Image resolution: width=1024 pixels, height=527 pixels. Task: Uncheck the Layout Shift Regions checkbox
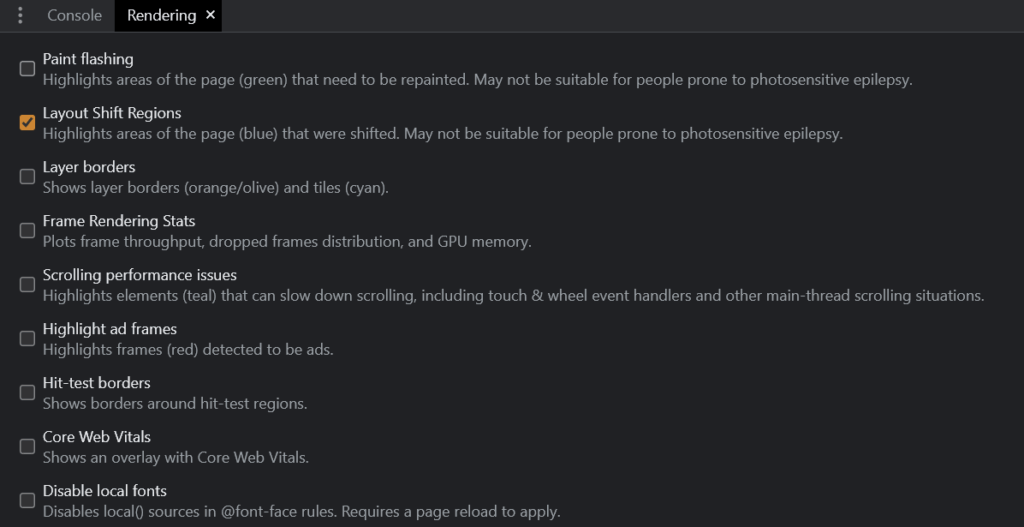27,123
